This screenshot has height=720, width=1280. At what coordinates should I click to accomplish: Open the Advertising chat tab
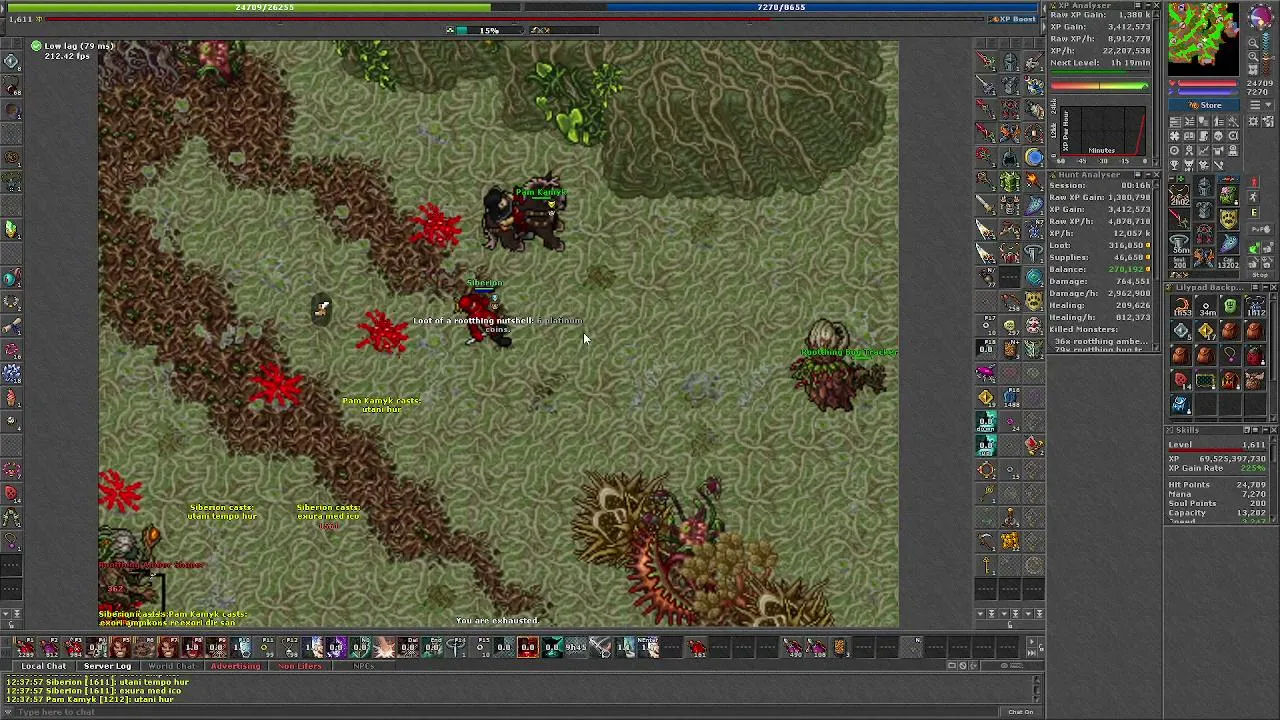235,666
